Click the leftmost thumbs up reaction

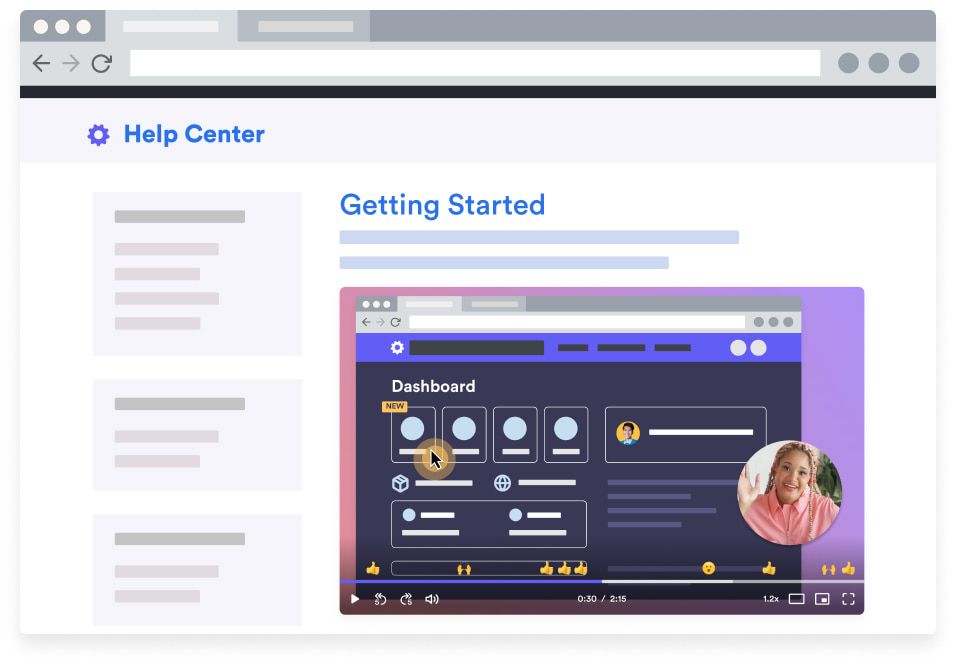coord(373,569)
